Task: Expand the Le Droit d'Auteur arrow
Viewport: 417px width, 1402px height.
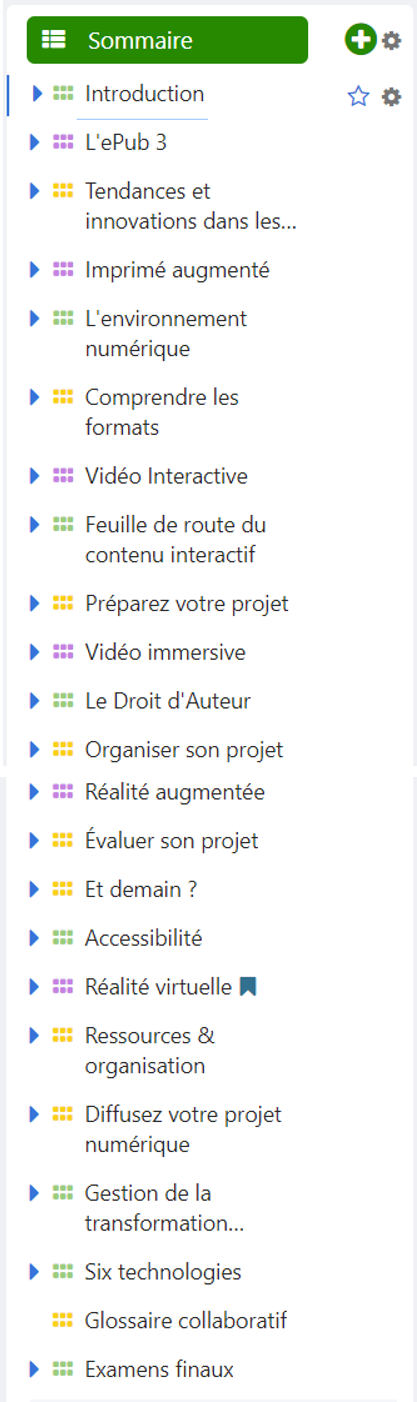Action: pyautogui.click(x=37, y=701)
